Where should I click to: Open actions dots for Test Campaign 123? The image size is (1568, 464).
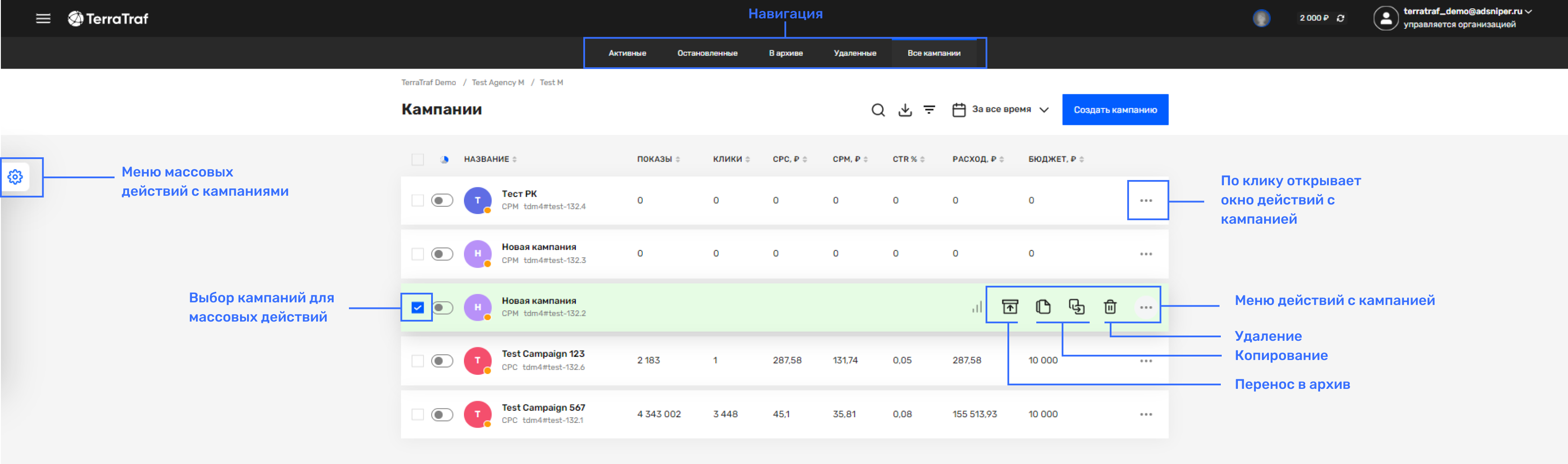pos(1146,360)
